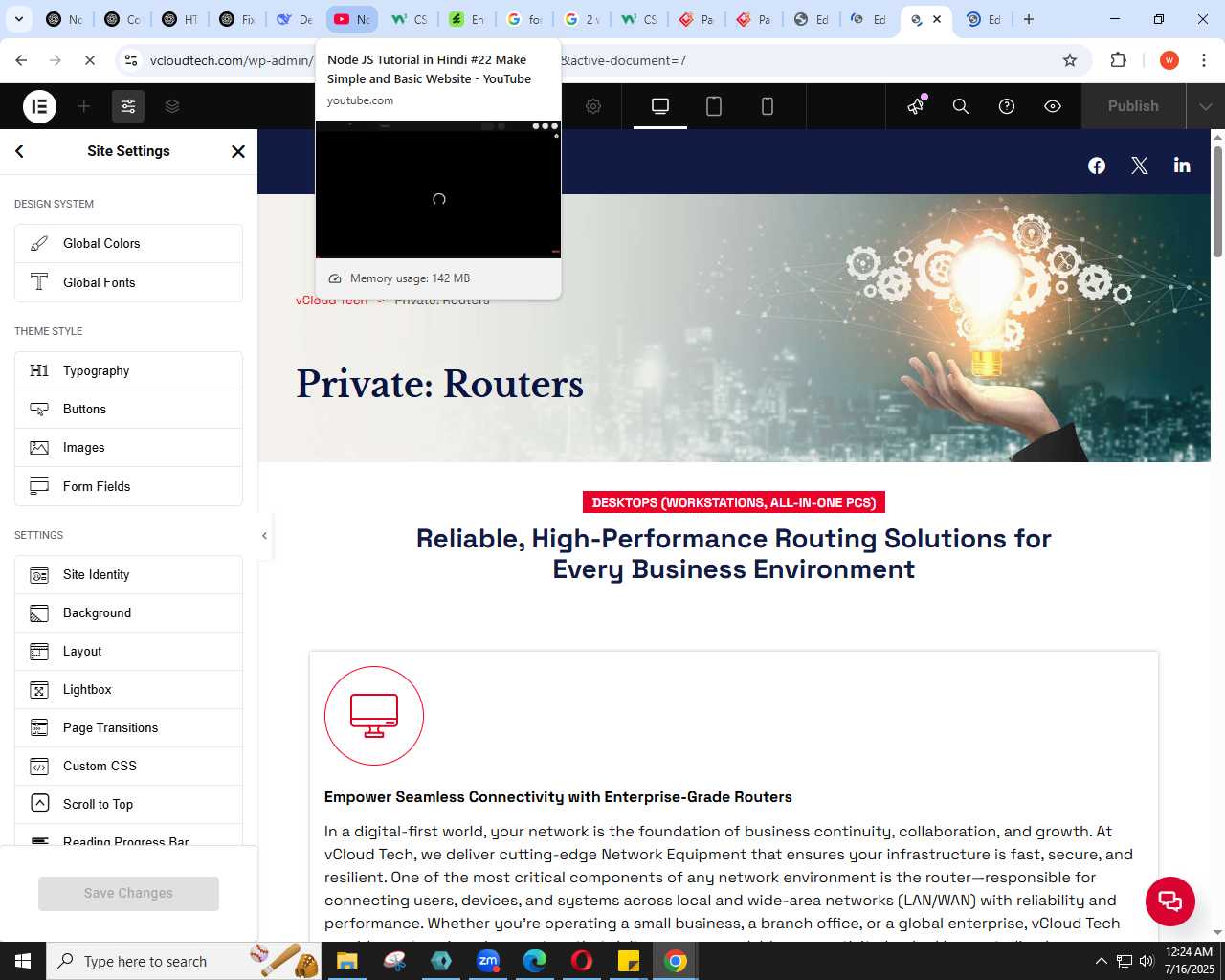
Task: Open Chrome three-dot menu
Action: point(1204,60)
